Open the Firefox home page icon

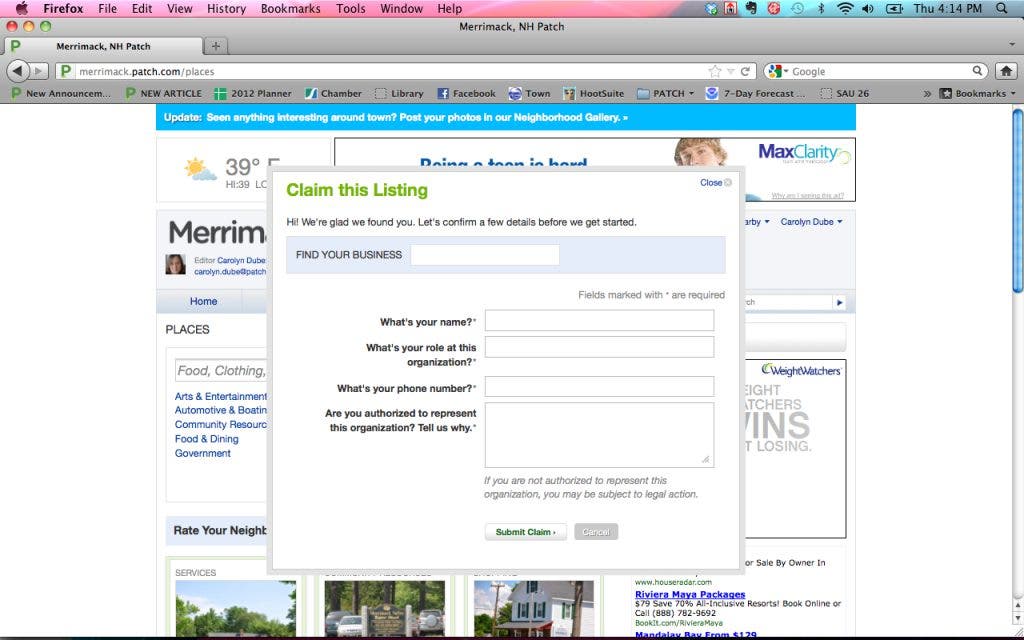pos(1006,71)
